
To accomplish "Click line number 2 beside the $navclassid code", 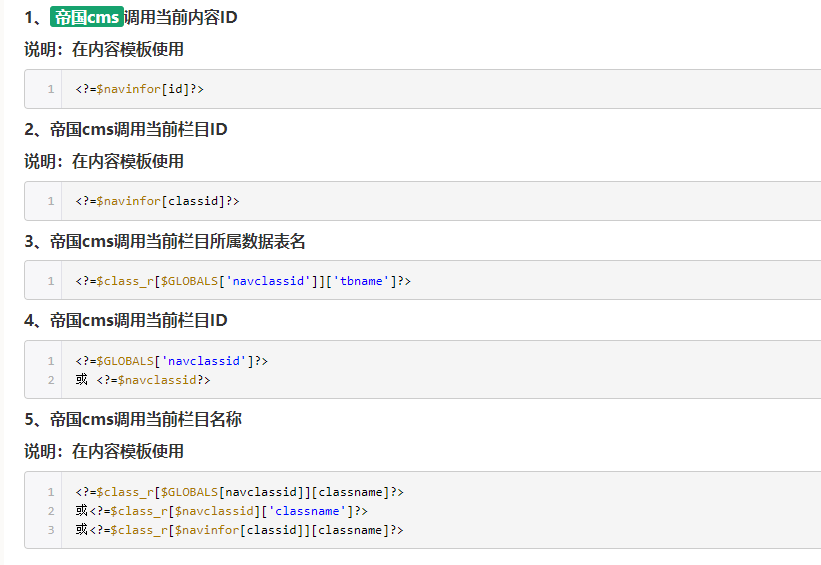I will point(50,380).
